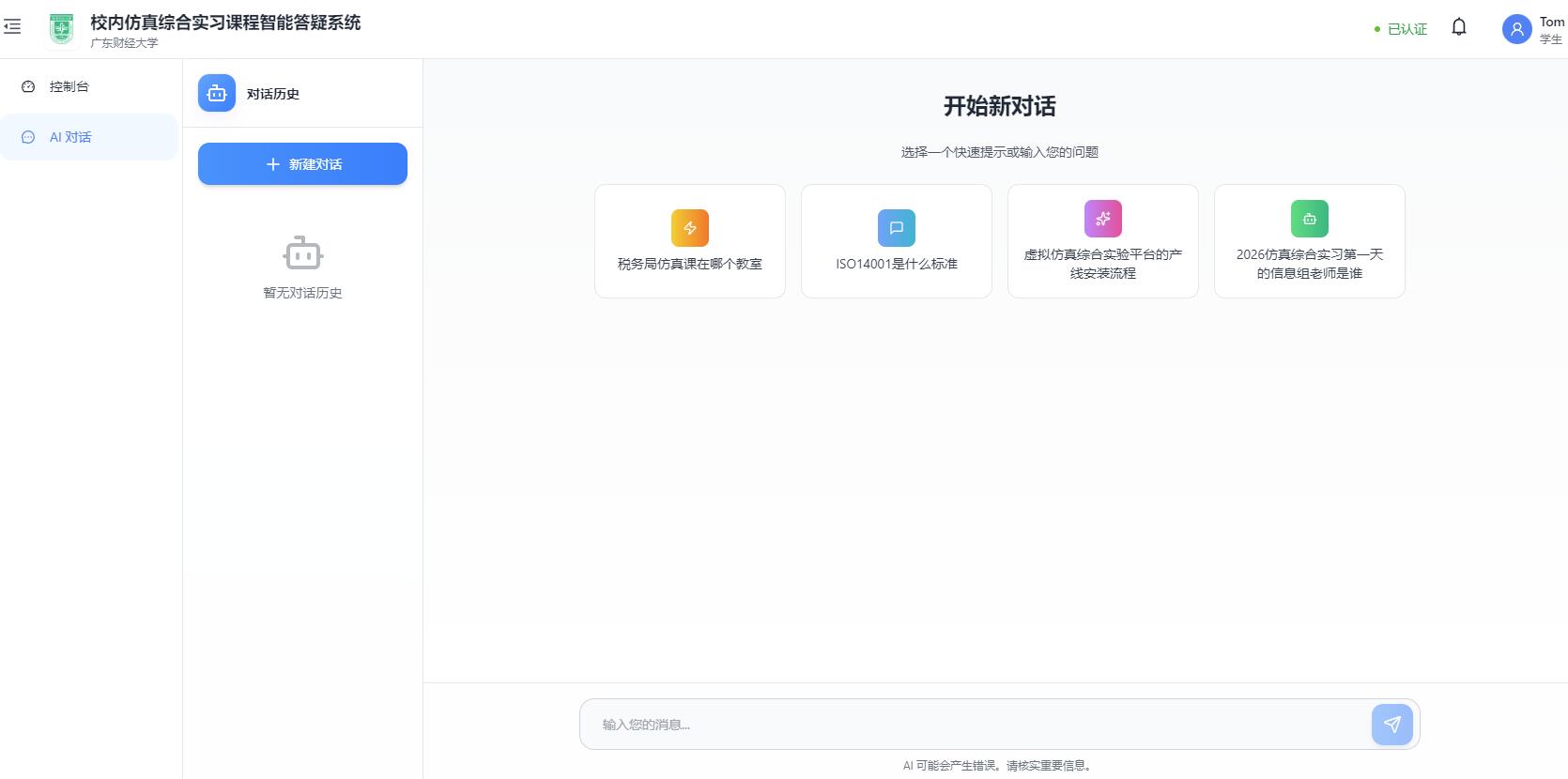Click the blue chat bubble prompt icon

click(896, 228)
